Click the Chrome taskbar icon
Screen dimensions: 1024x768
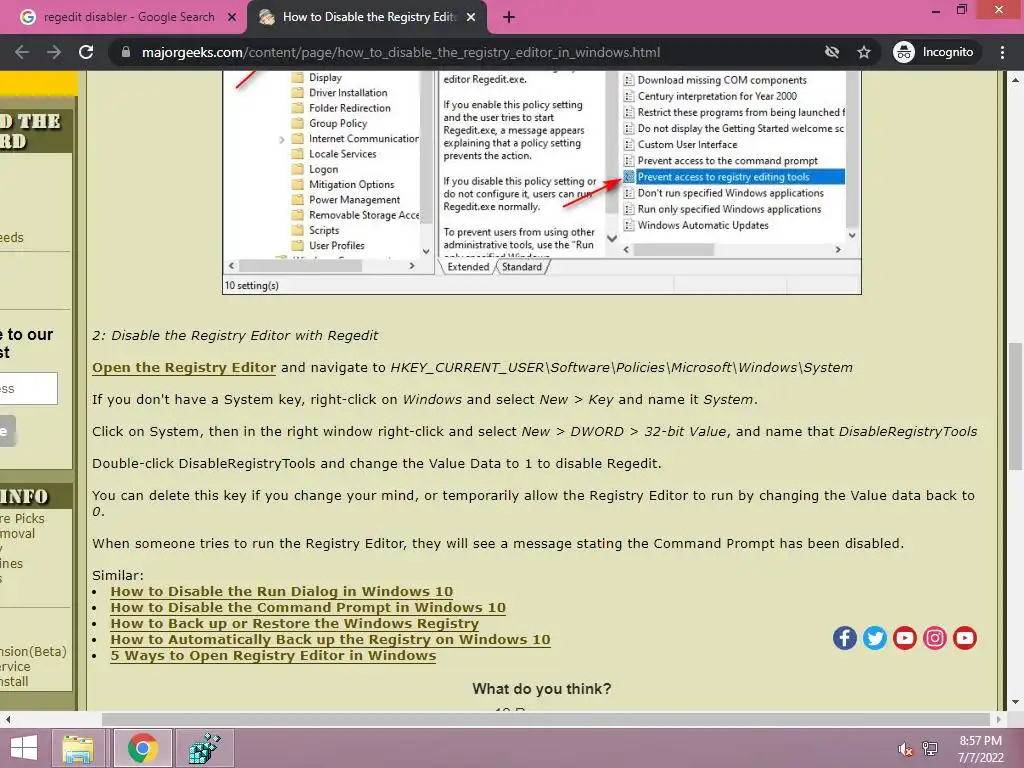pyautogui.click(x=142, y=748)
